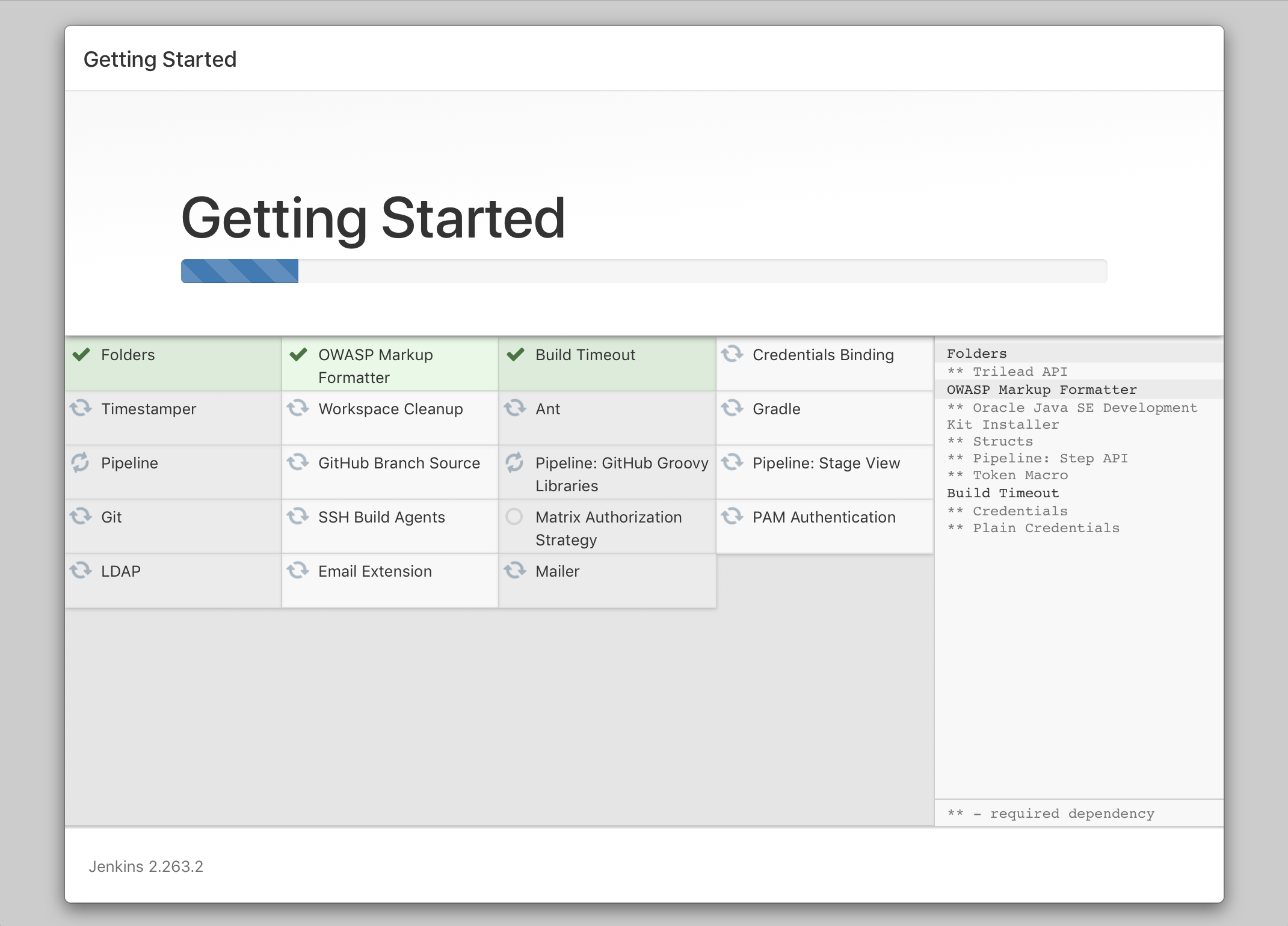Click the pending icon beside GitHub Branch Source
The image size is (1288, 926).
[298, 462]
